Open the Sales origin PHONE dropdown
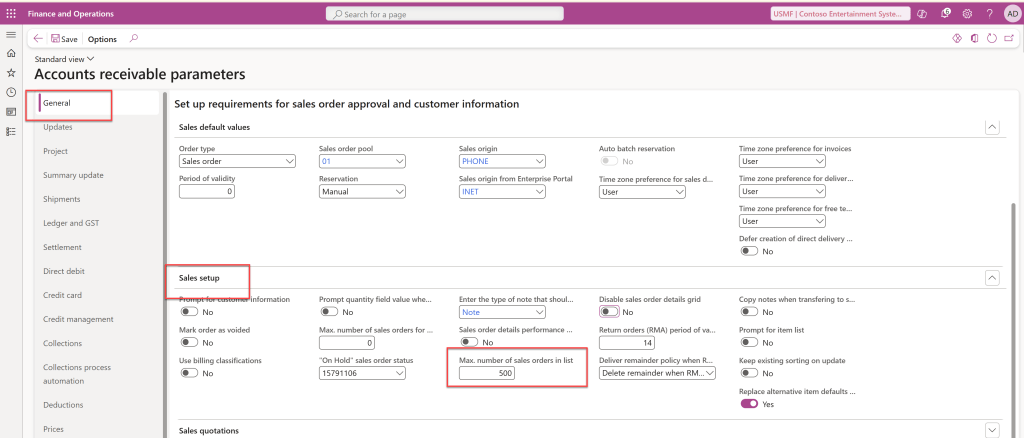 pyautogui.click(x=502, y=161)
